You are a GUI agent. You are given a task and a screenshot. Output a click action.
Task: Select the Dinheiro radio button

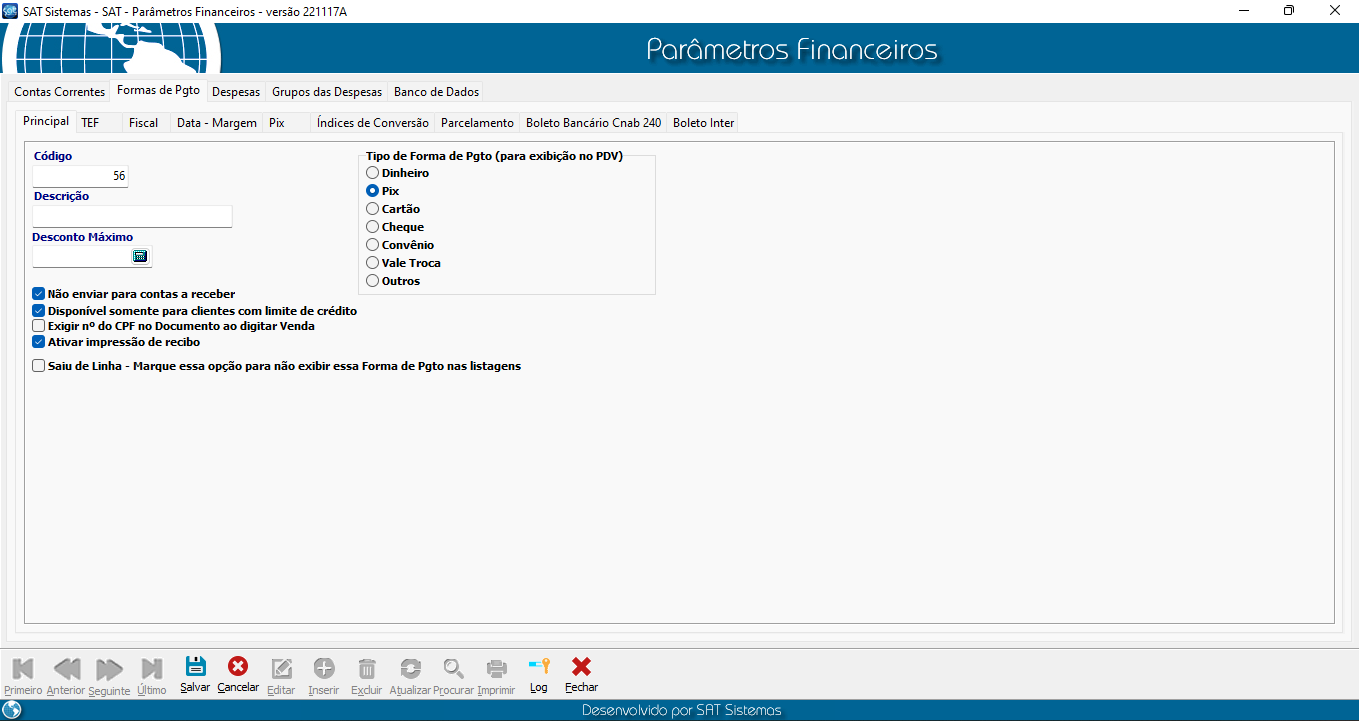[x=373, y=173]
